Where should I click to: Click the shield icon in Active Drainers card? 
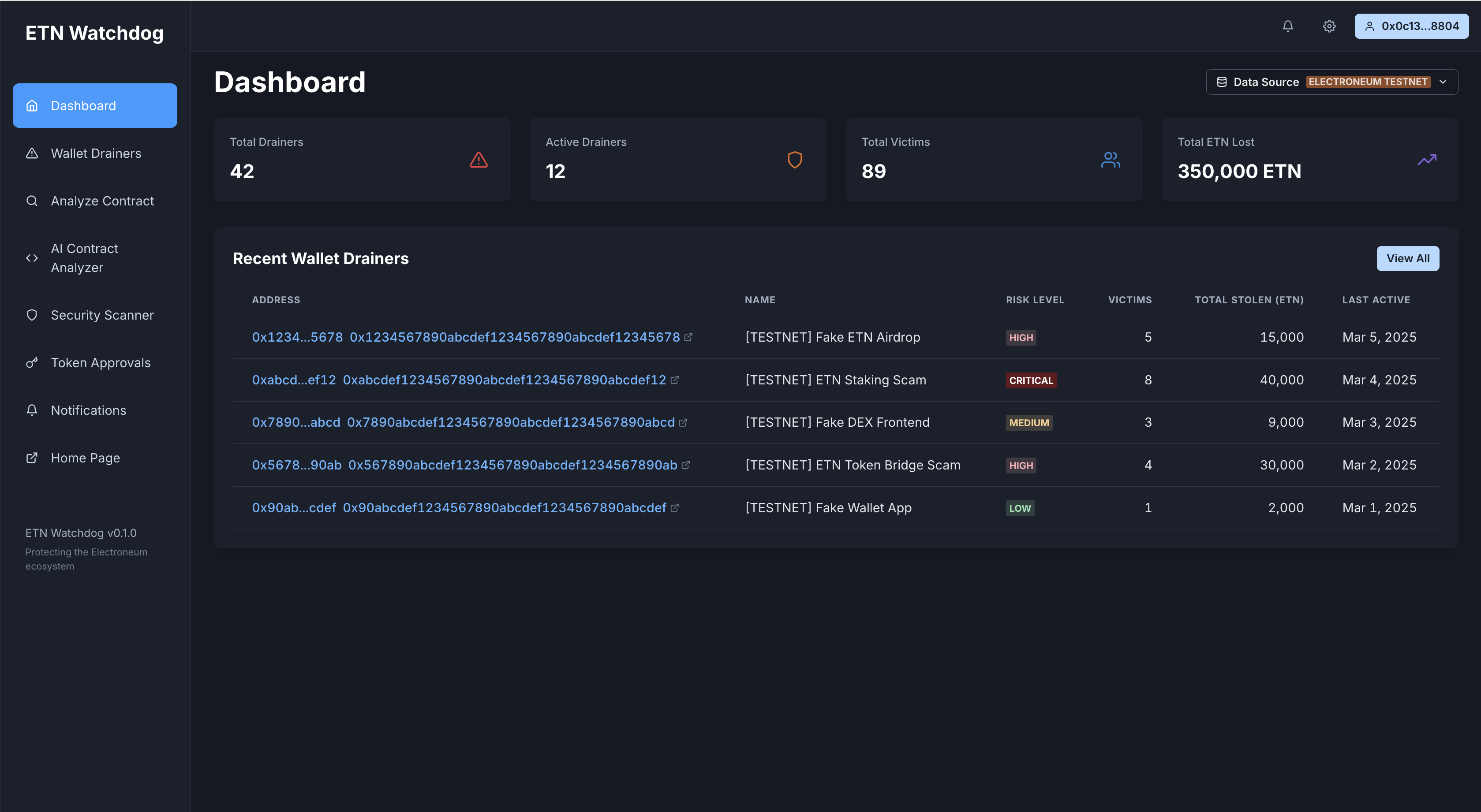tap(795, 160)
